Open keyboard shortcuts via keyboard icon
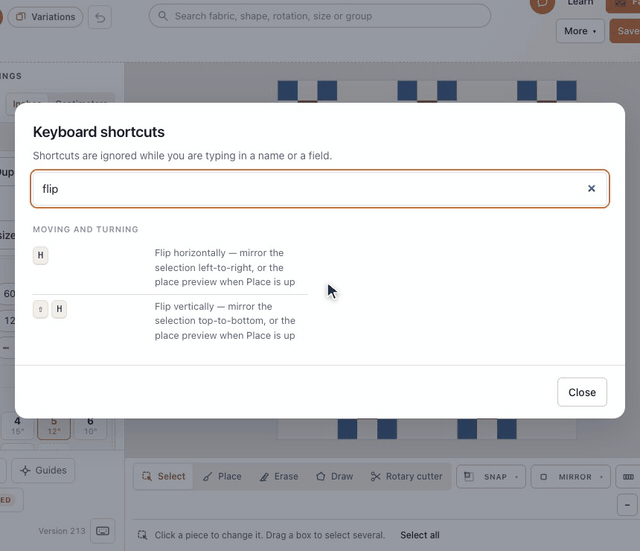640x551 pixels. click(102, 531)
